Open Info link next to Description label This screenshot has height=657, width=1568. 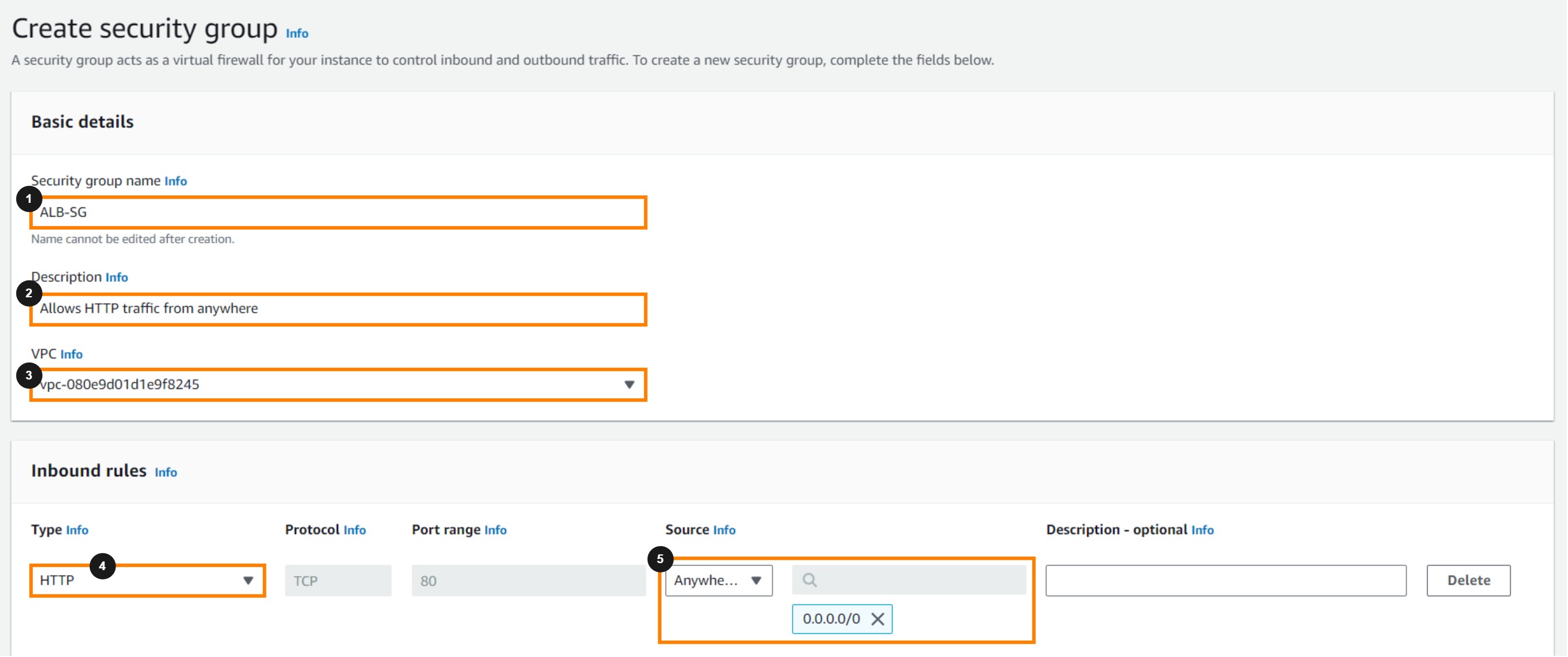[116, 277]
